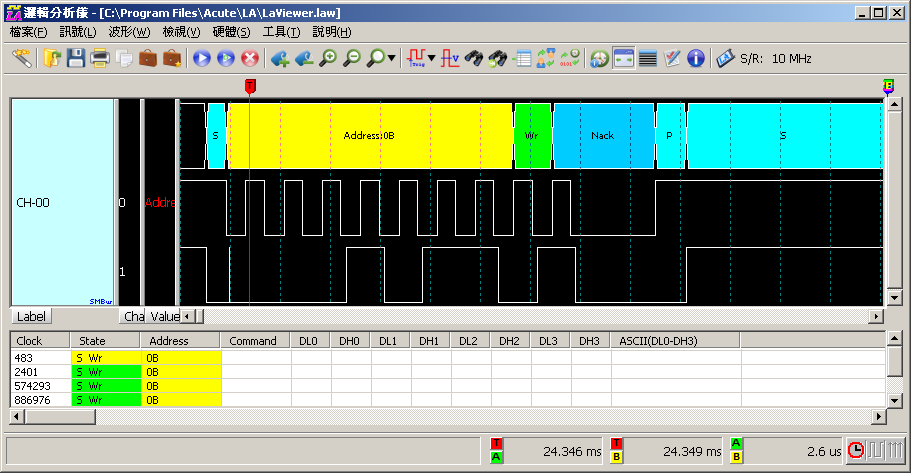Open a file with the folder icon
911x473 pixels.
pyautogui.click(x=52, y=58)
